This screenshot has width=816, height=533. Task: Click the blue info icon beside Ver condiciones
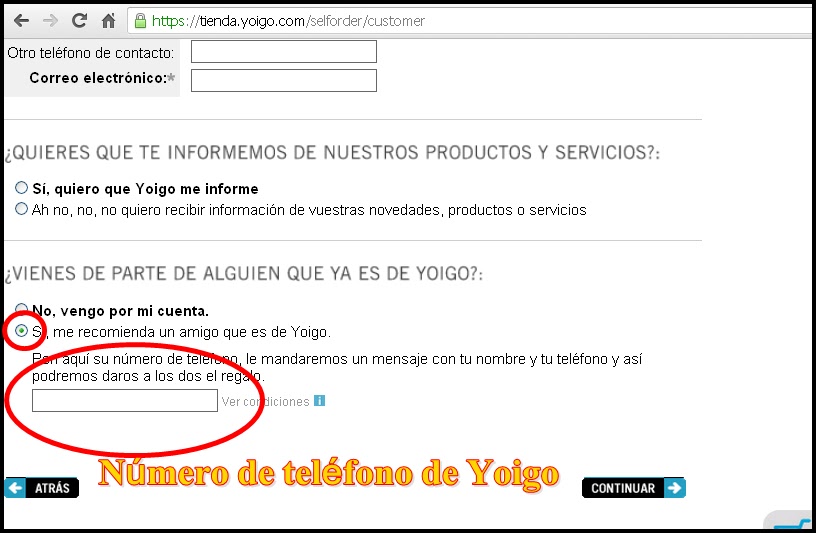pyautogui.click(x=320, y=401)
